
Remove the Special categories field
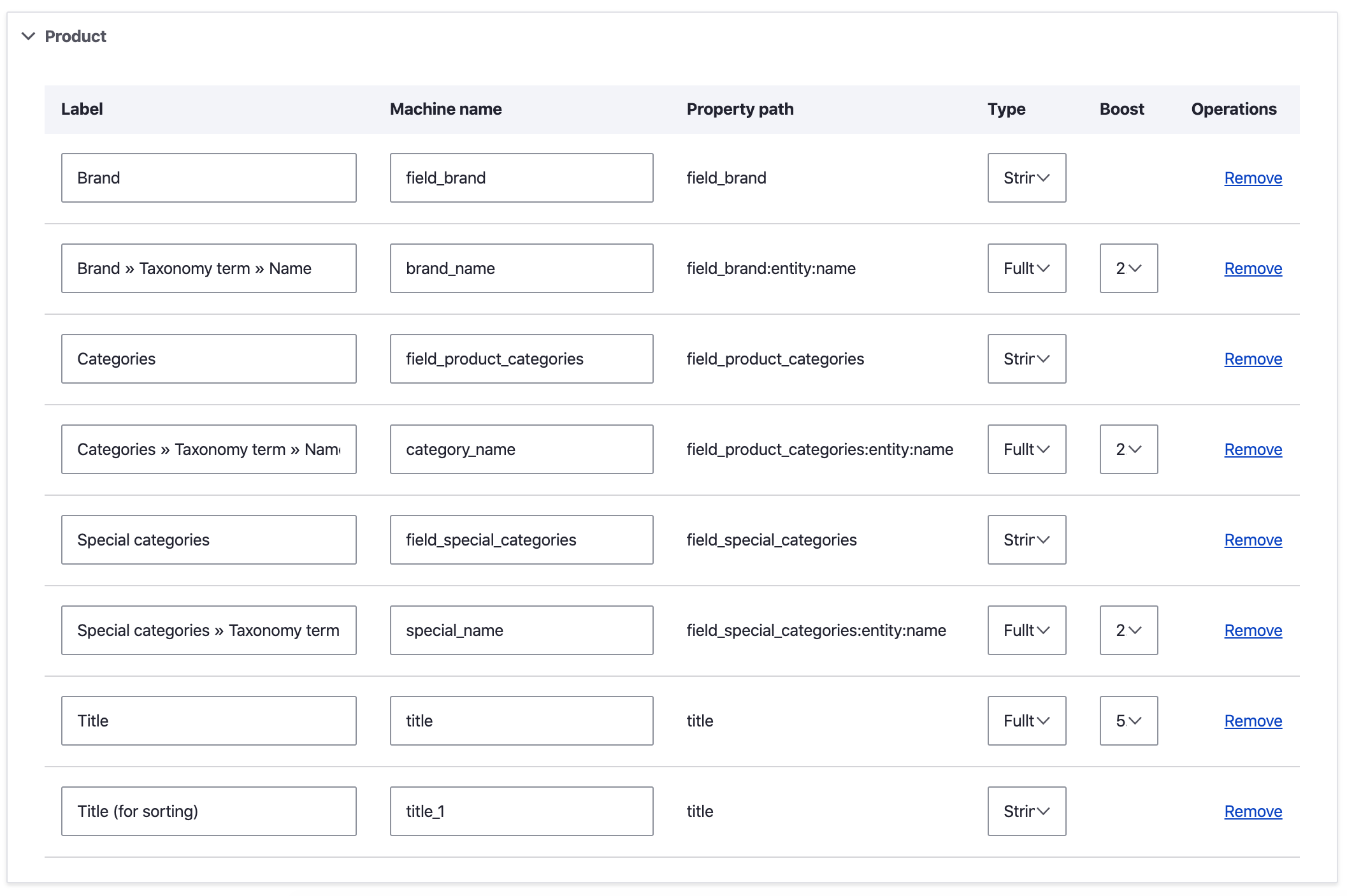point(1253,540)
